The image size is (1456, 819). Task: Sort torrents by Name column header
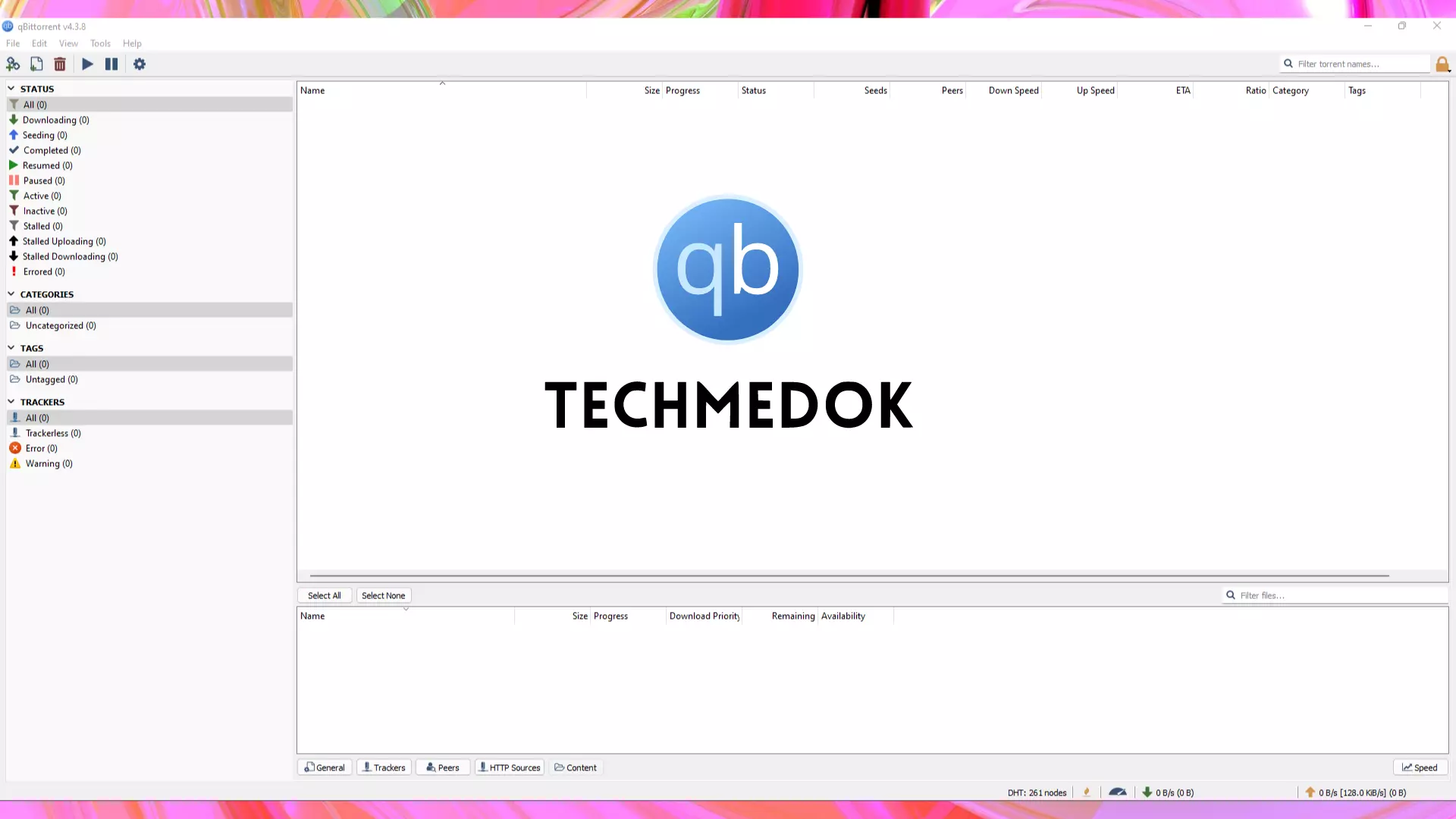[441, 90]
